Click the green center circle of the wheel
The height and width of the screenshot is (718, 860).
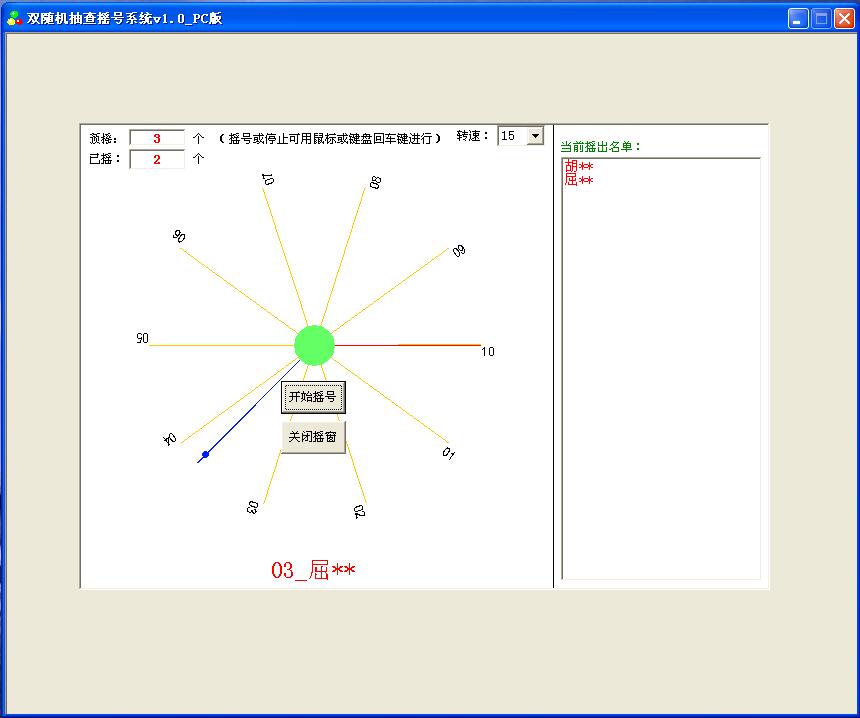tap(314, 345)
